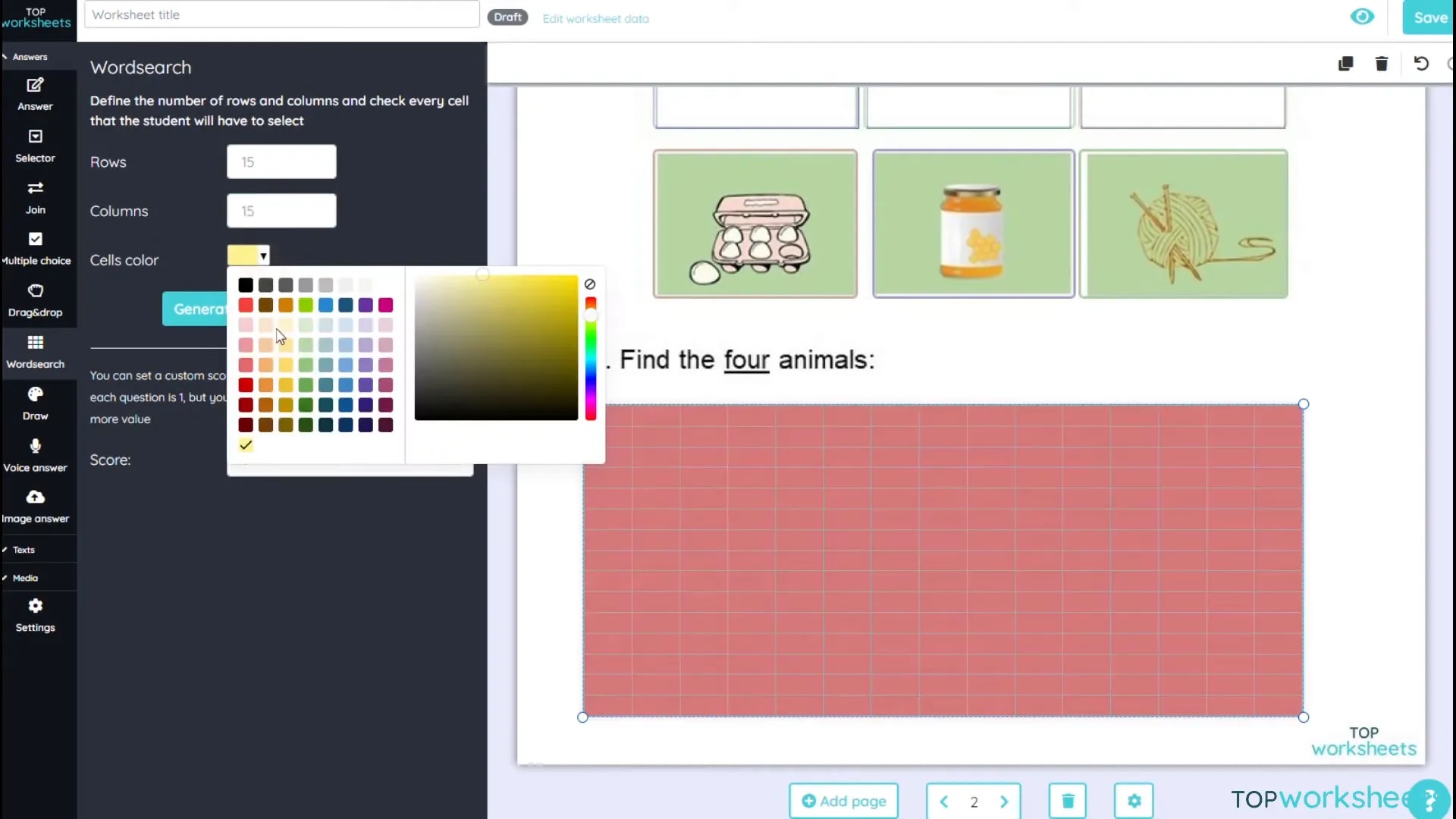Toggle worksheet preview with the eye icon
This screenshot has height=819, width=1456.
tap(1363, 16)
